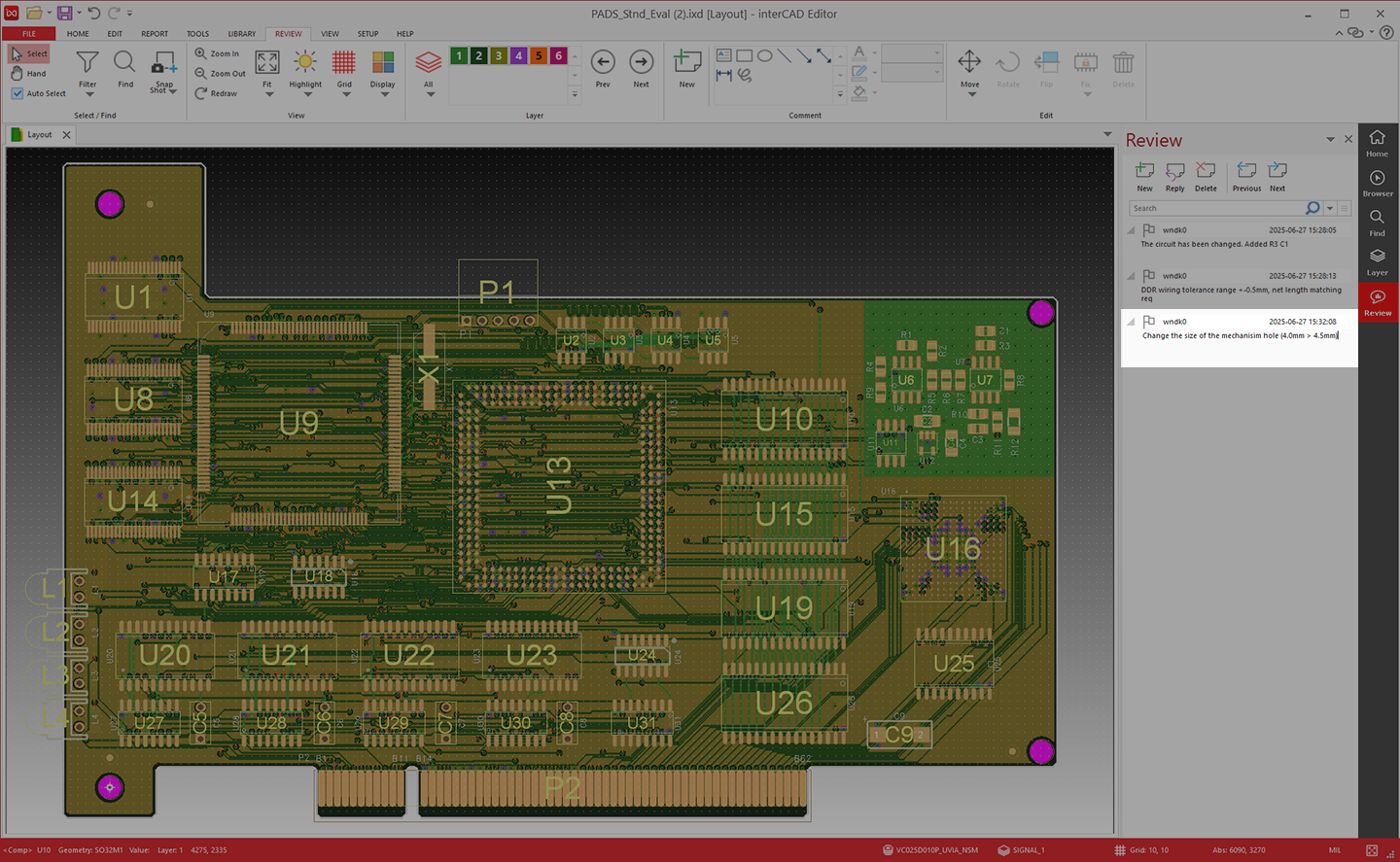Image resolution: width=1400 pixels, height=862 pixels.
Task: Jump to the Previous review comment
Action: 1246,177
